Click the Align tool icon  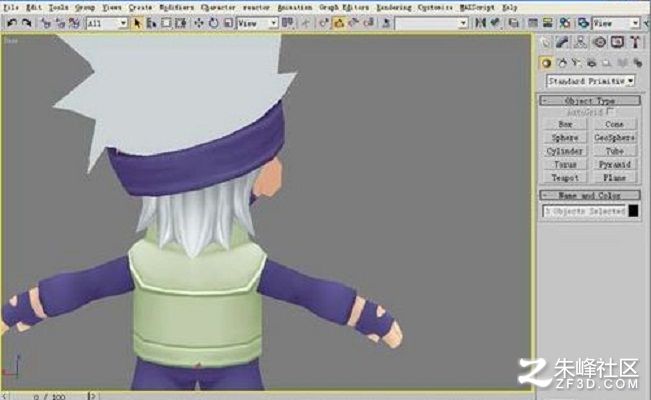495,23
